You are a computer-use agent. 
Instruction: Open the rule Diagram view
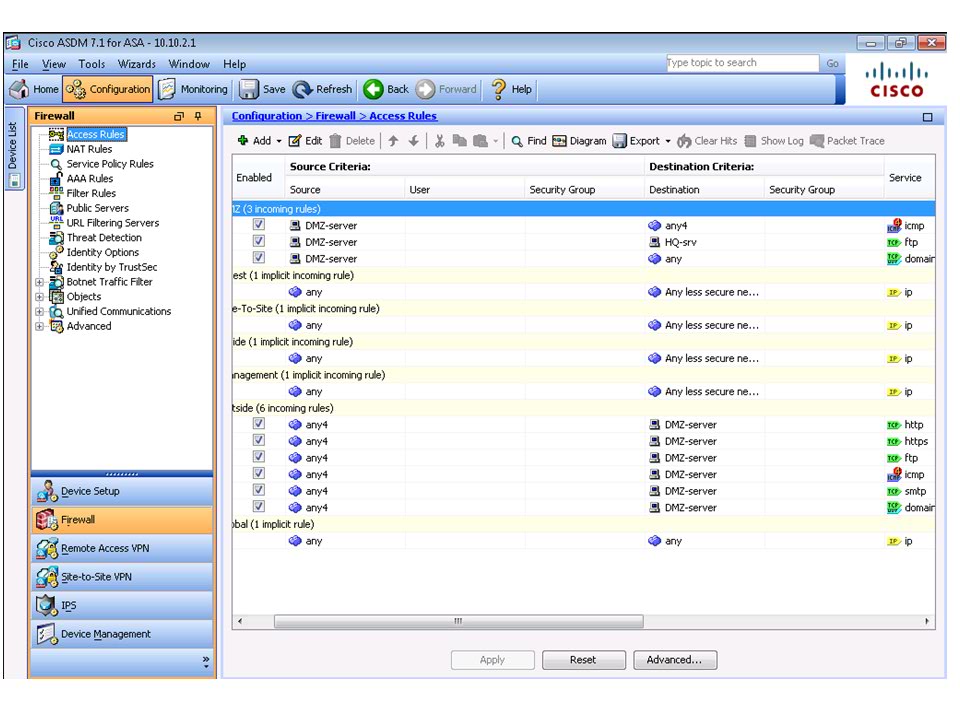(x=580, y=141)
